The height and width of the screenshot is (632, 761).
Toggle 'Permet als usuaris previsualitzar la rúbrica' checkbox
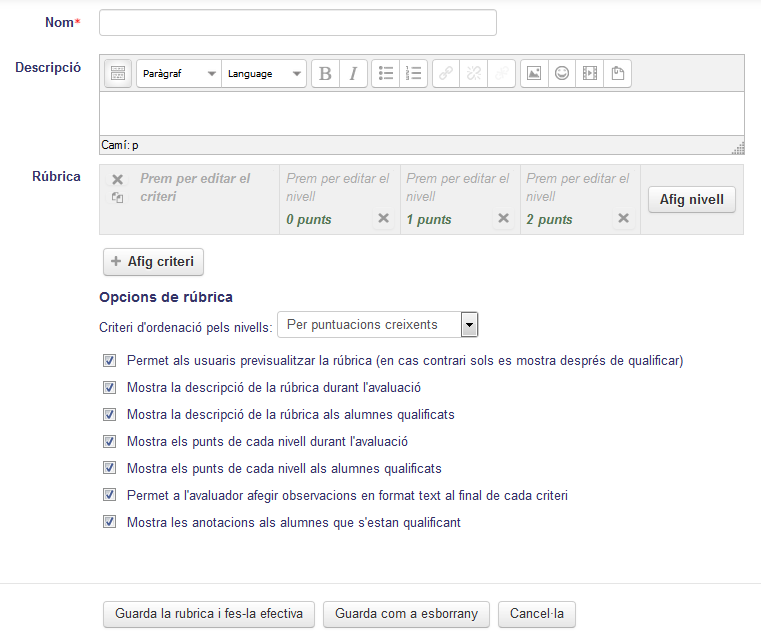(x=110, y=361)
